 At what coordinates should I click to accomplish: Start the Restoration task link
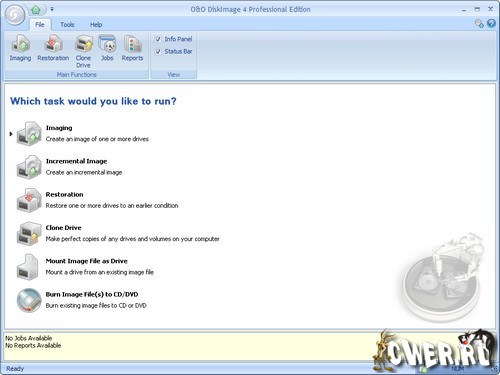point(64,194)
